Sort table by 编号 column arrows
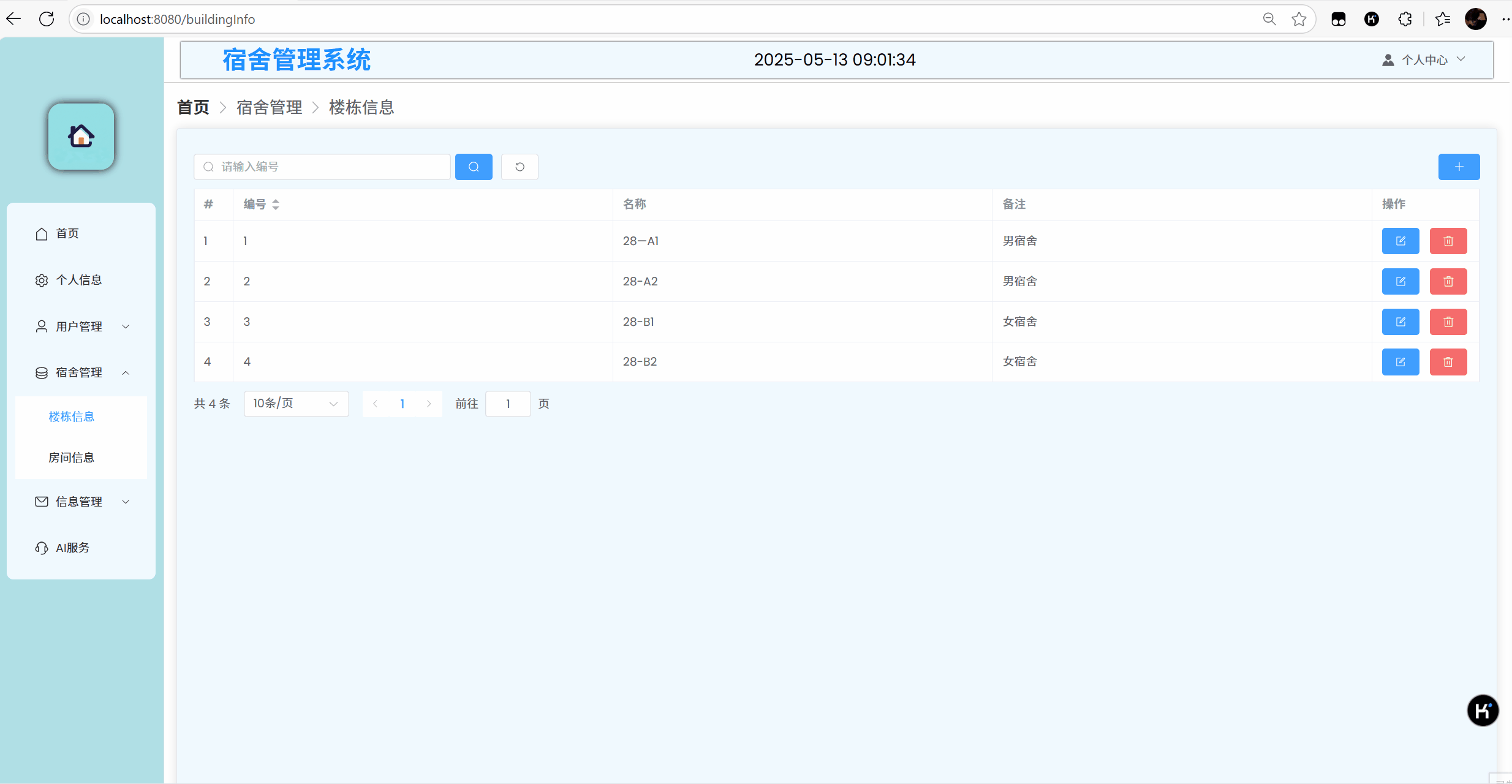Viewport: 1512px width, 784px height. tap(276, 205)
